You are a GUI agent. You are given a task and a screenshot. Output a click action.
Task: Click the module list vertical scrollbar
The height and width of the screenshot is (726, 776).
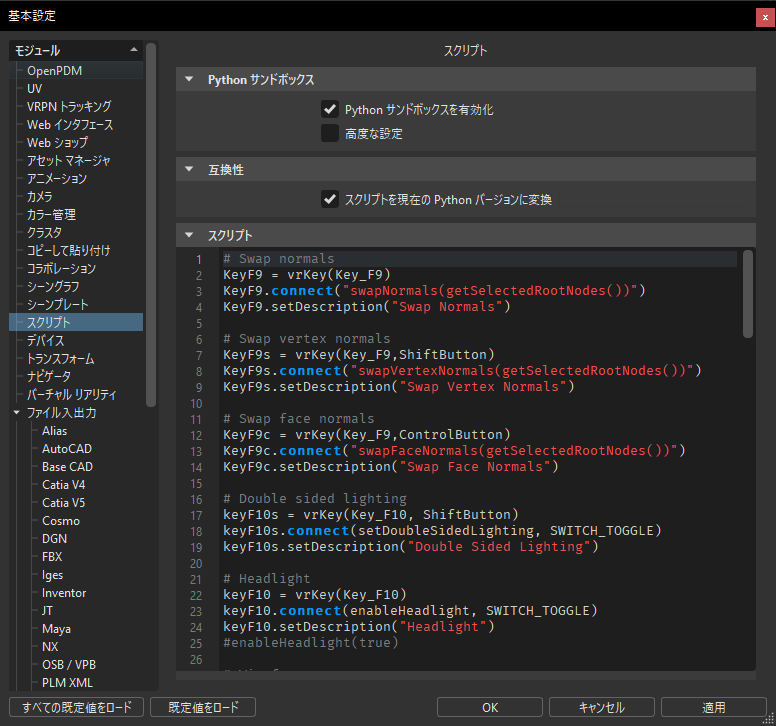[151, 225]
